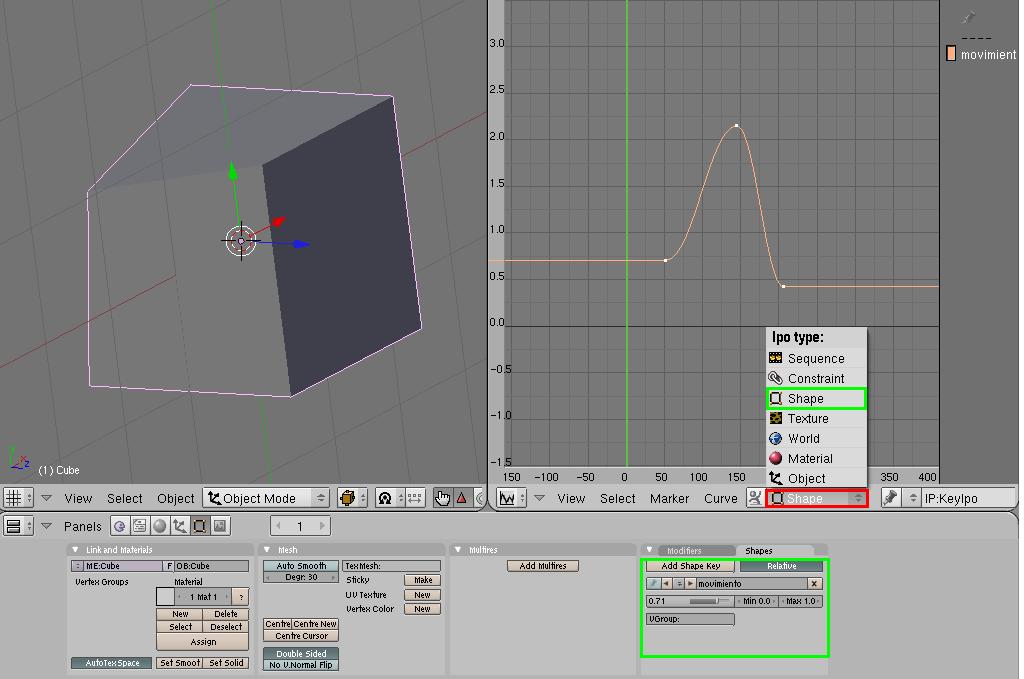The image size is (1024, 679).
Task: Open the Shape Ipo type dropdown
Action: pos(816,498)
